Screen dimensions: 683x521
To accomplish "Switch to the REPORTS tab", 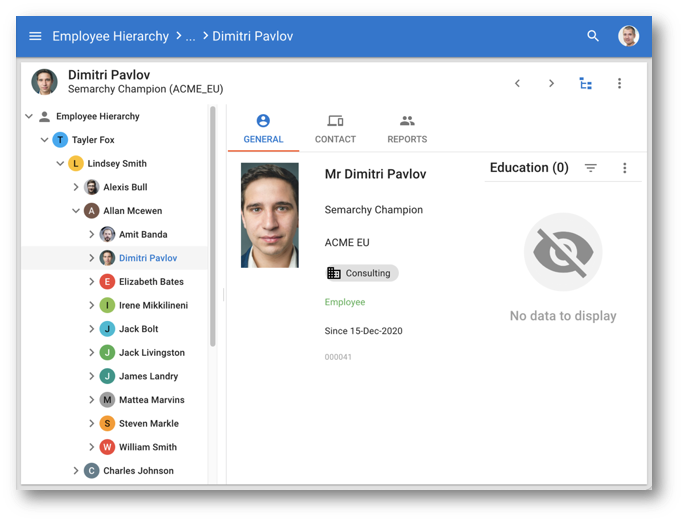I will coord(407,129).
